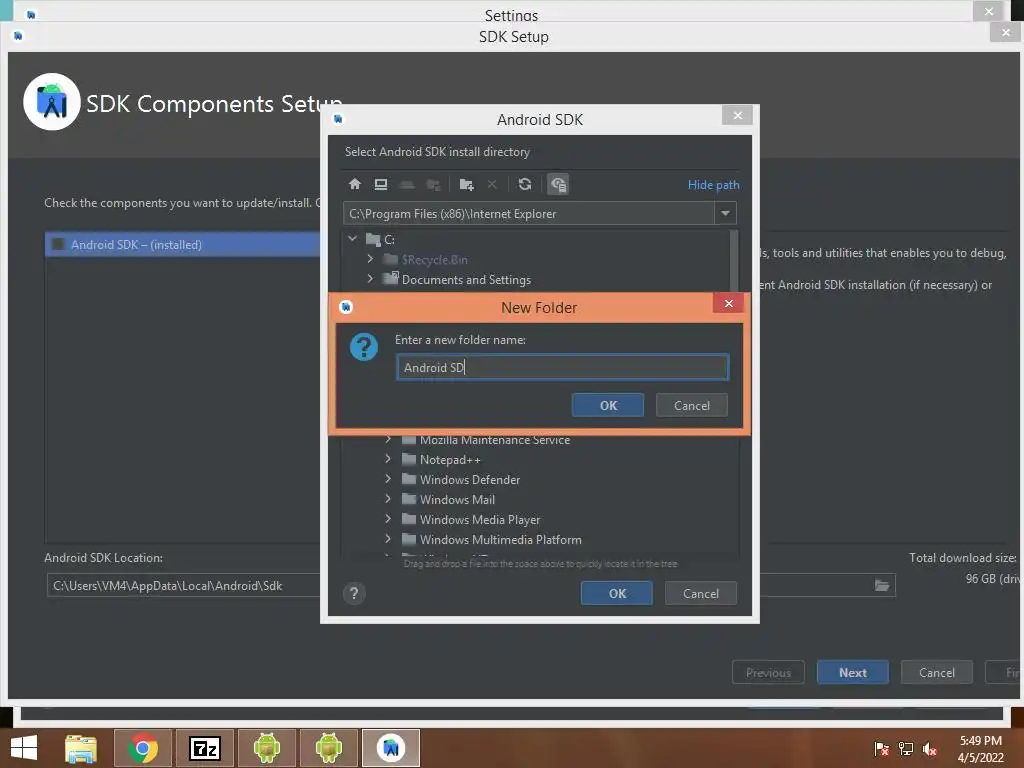Select the Windows Media Player folder
This screenshot has width=1024, height=768.
480,520
